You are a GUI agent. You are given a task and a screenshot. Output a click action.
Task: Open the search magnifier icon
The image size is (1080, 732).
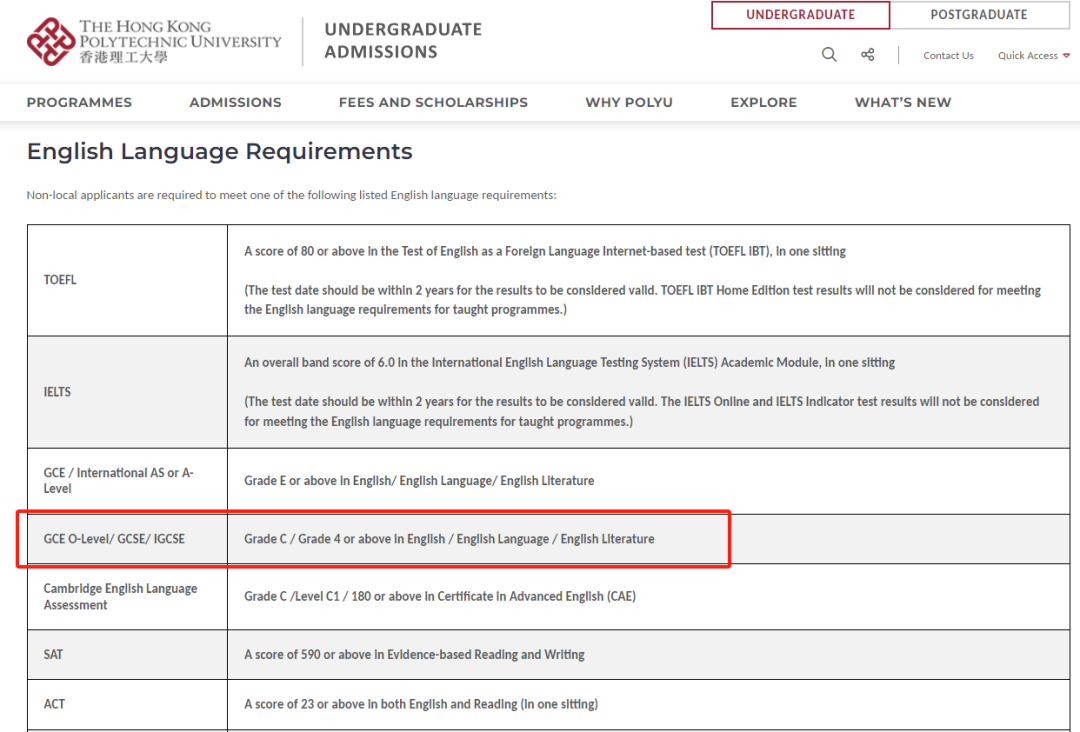coord(829,55)
